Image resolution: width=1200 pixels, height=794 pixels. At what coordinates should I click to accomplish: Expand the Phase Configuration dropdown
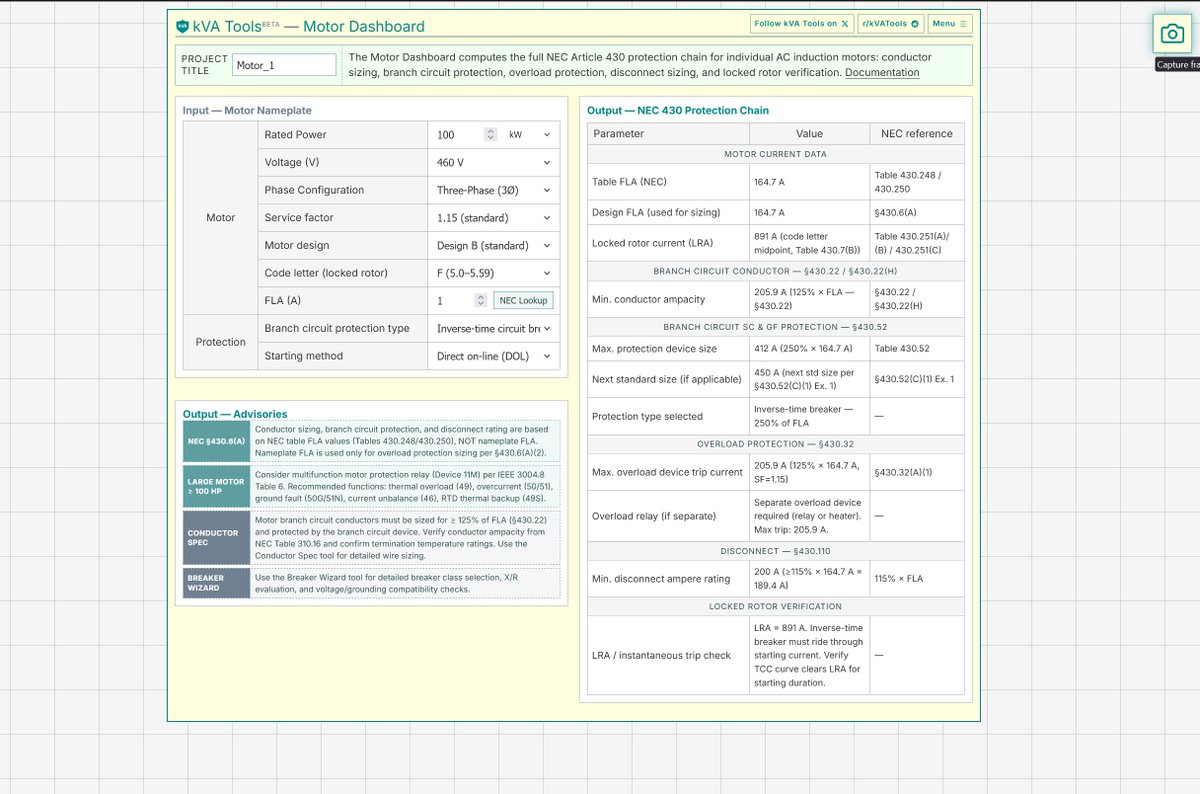(493, 190)
